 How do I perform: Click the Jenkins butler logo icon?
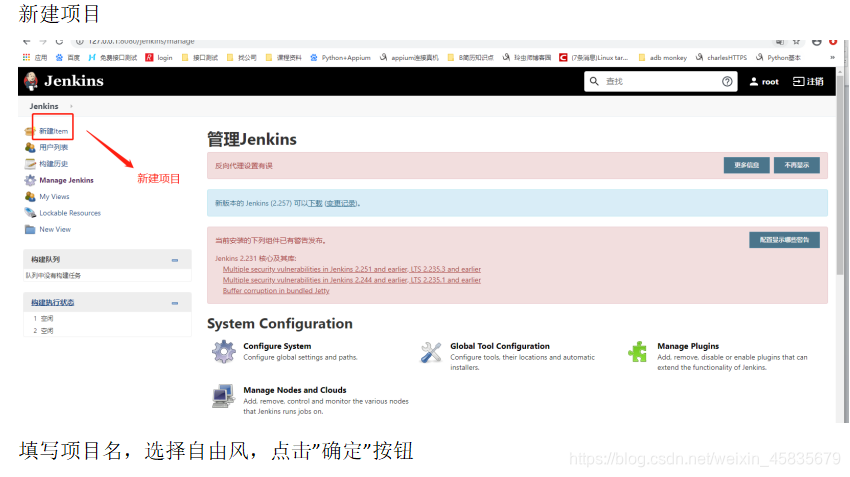click(31, 81)
